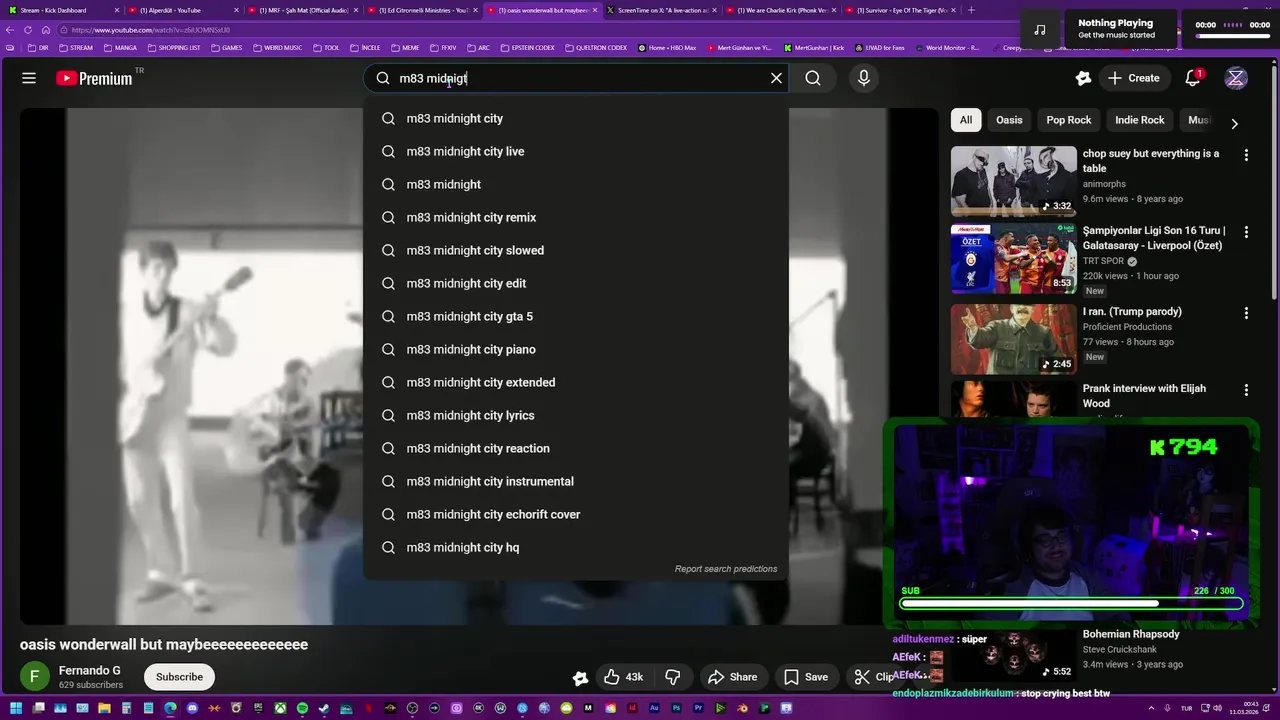Click the magnifier search submit button
The width and height of the screenshot is (1280, 720).
813,78
